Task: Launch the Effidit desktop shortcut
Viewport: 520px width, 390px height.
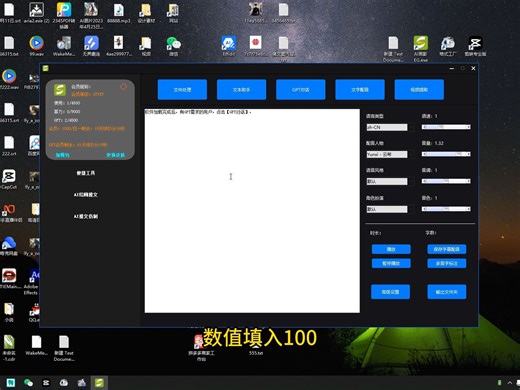Action: coord(229,46)
